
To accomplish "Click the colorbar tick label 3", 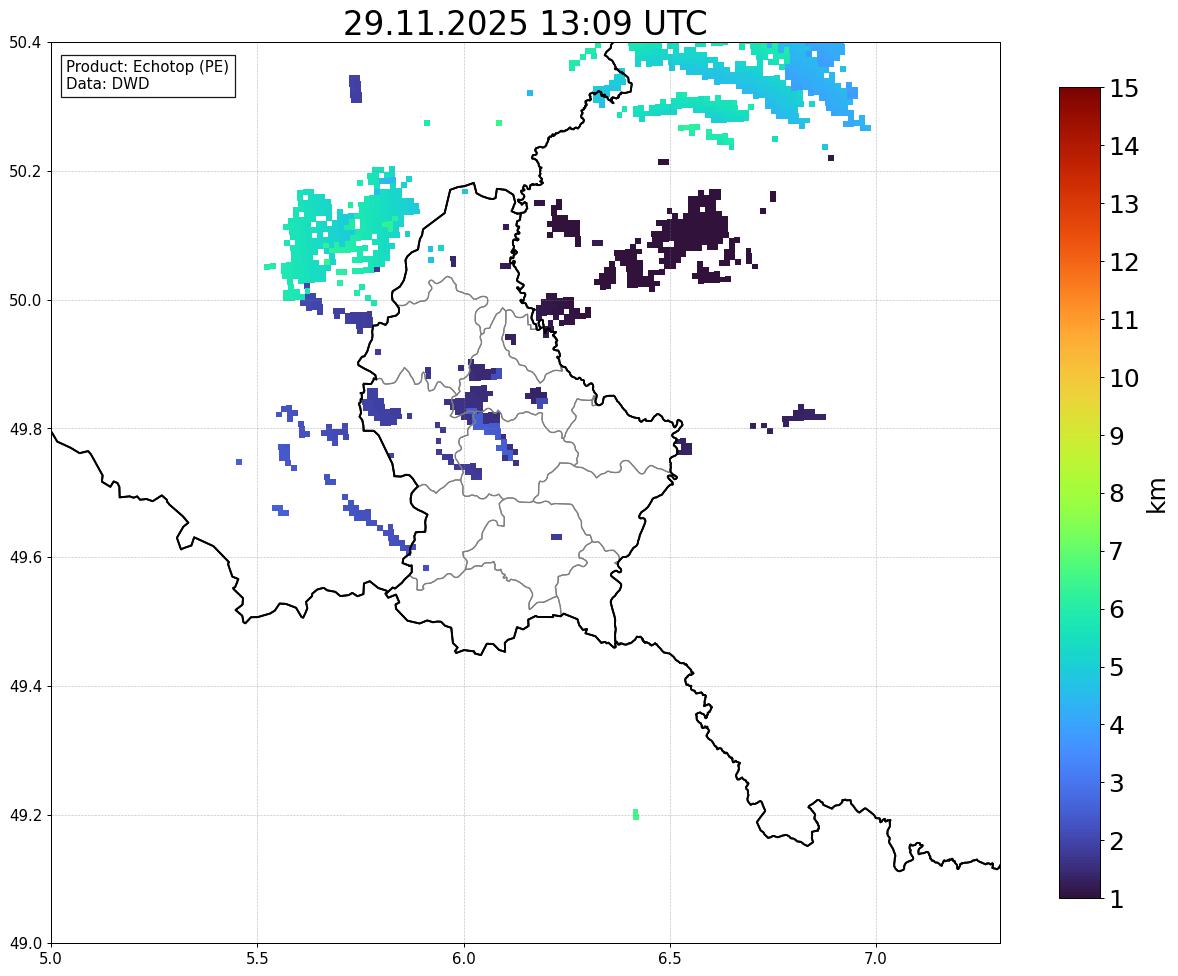I will pos(1116,783).
